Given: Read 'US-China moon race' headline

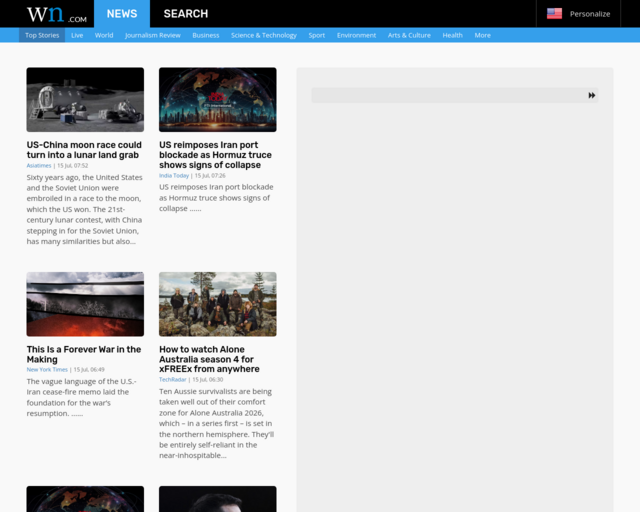Looking at the screenshot, I should [84, 150].
